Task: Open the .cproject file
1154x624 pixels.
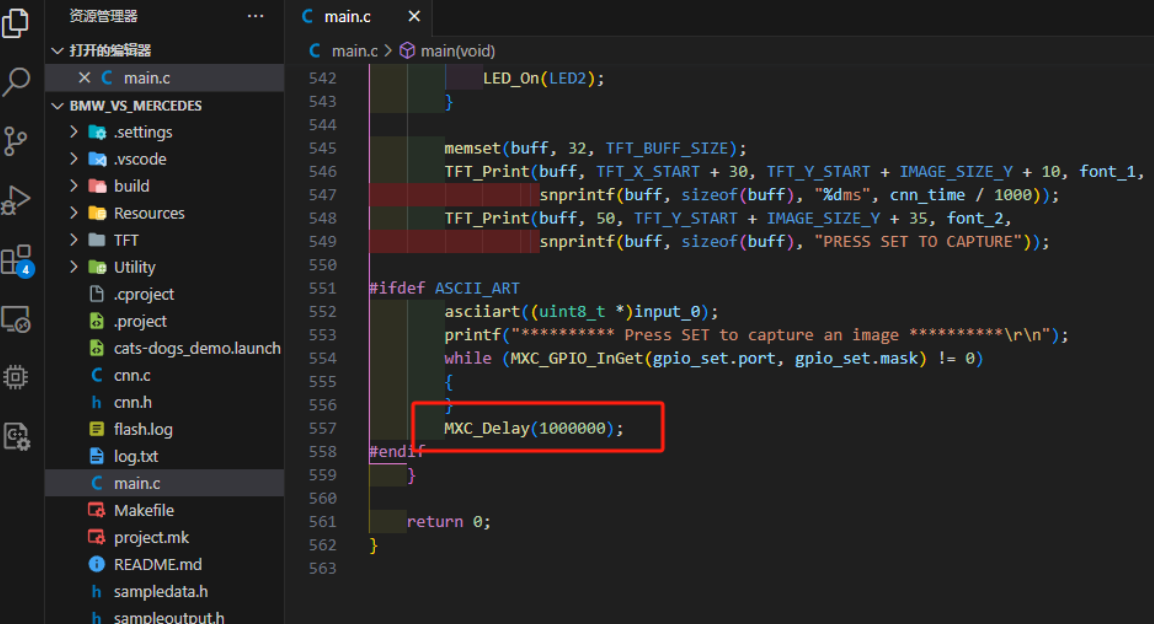Action: (144, 294)
